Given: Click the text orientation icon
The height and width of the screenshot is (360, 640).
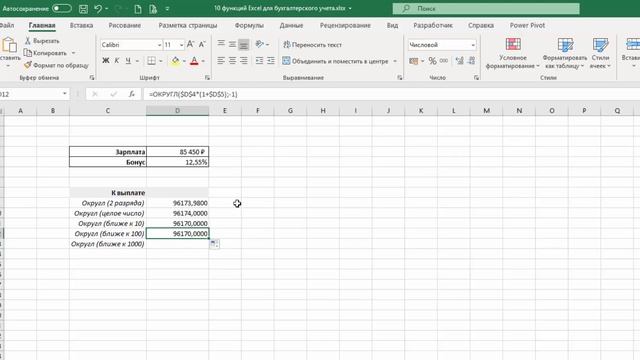Looking at the screenshot, I should [260, 44].
